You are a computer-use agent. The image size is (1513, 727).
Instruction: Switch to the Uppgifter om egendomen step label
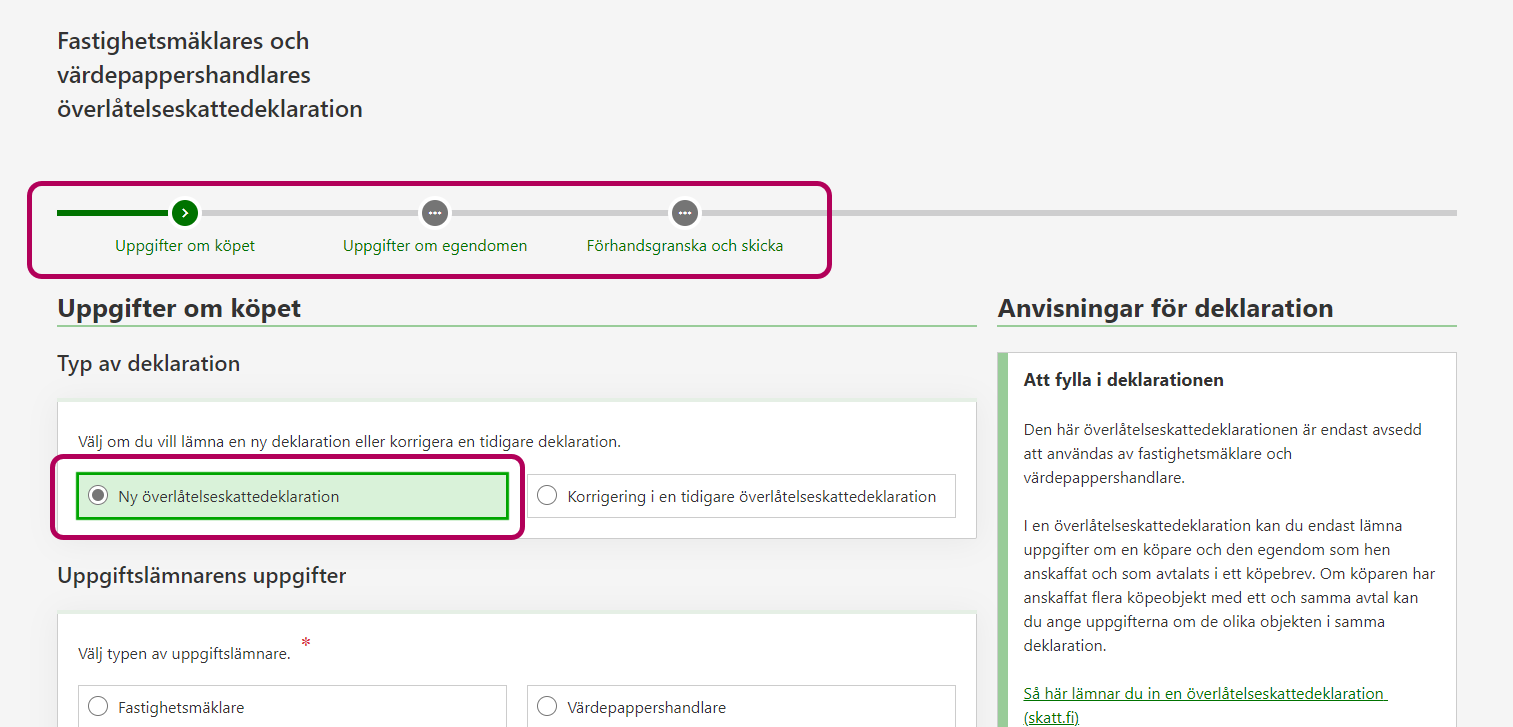pyautogui.click(x=434, y=246)
